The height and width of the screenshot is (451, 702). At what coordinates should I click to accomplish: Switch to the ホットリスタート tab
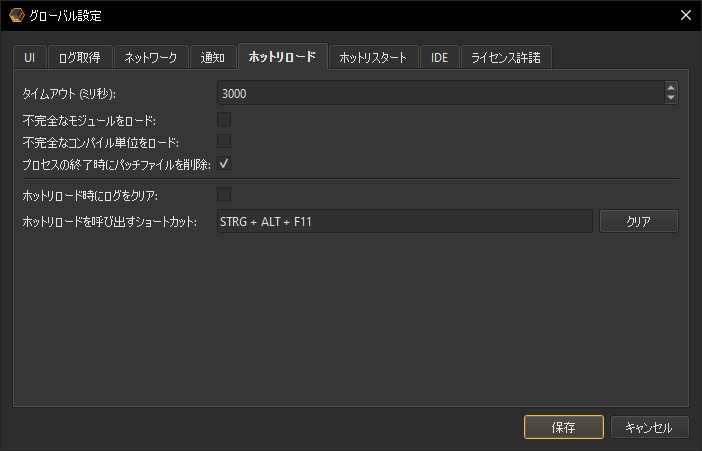[373, 57]
